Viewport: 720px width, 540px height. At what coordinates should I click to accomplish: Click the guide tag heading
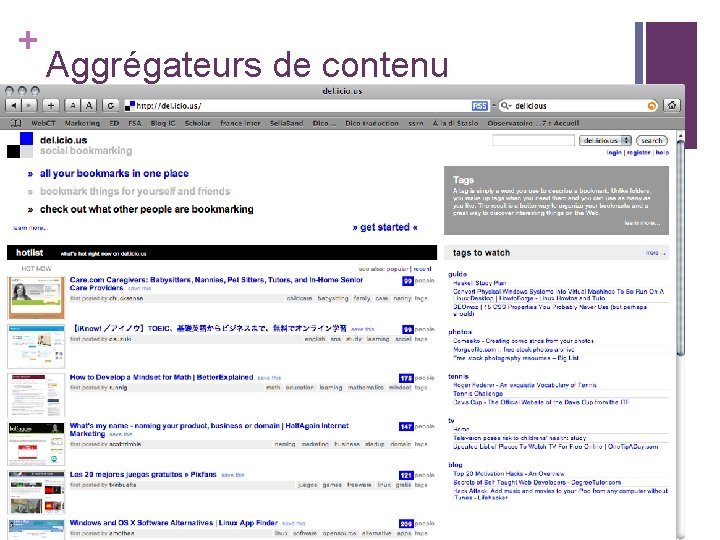point(457,274)
